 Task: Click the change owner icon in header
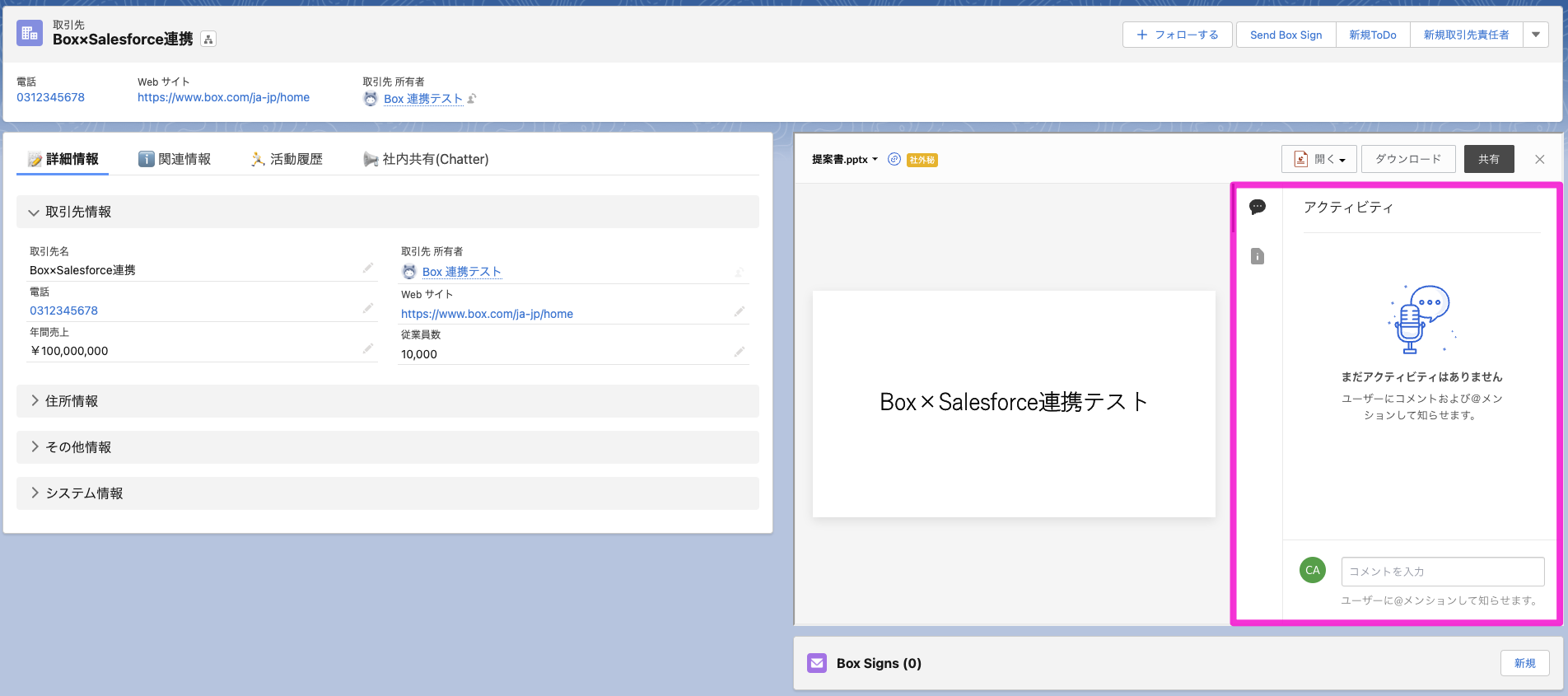(472, 99)
